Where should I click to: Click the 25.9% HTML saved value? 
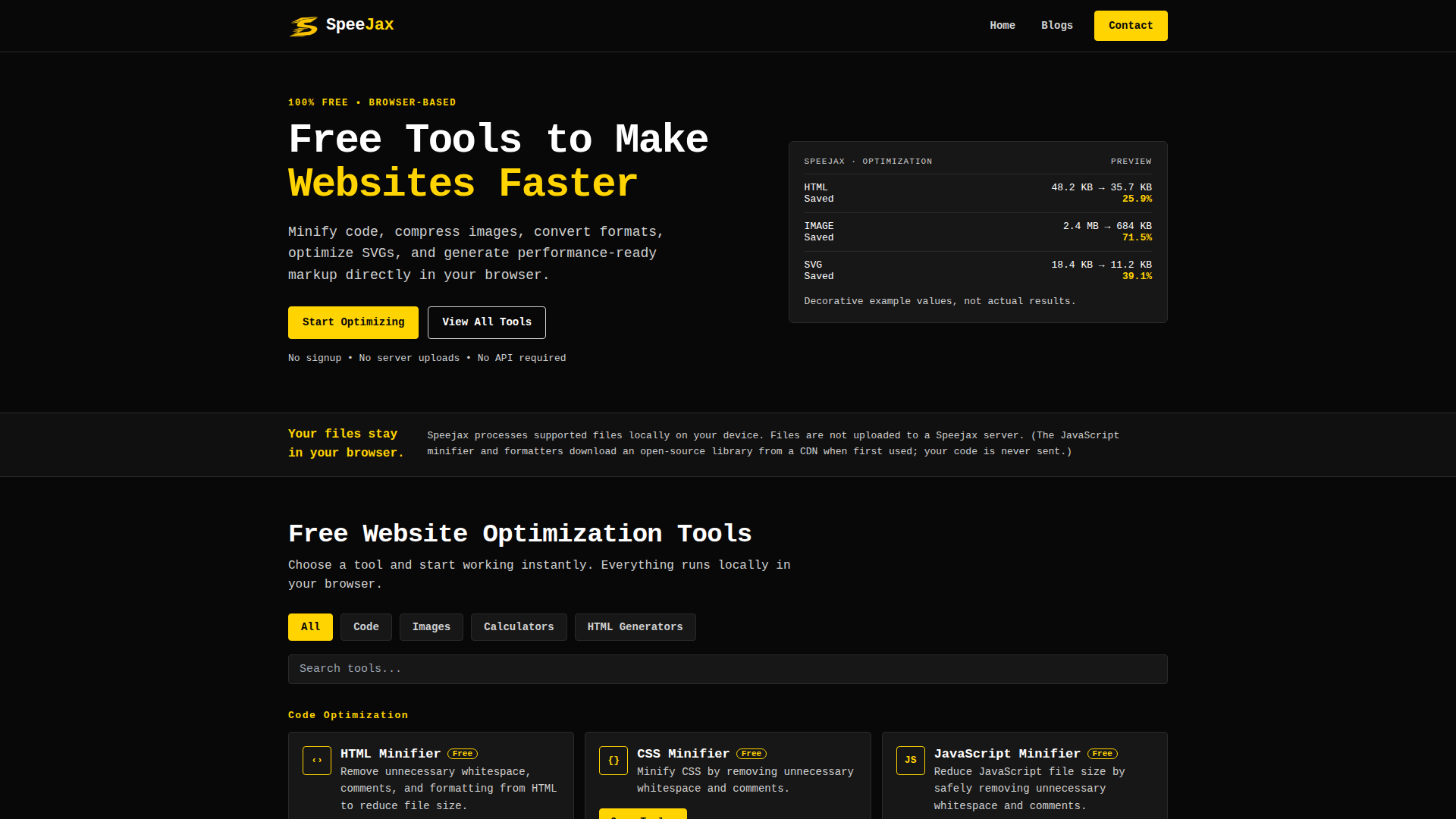1137,199
